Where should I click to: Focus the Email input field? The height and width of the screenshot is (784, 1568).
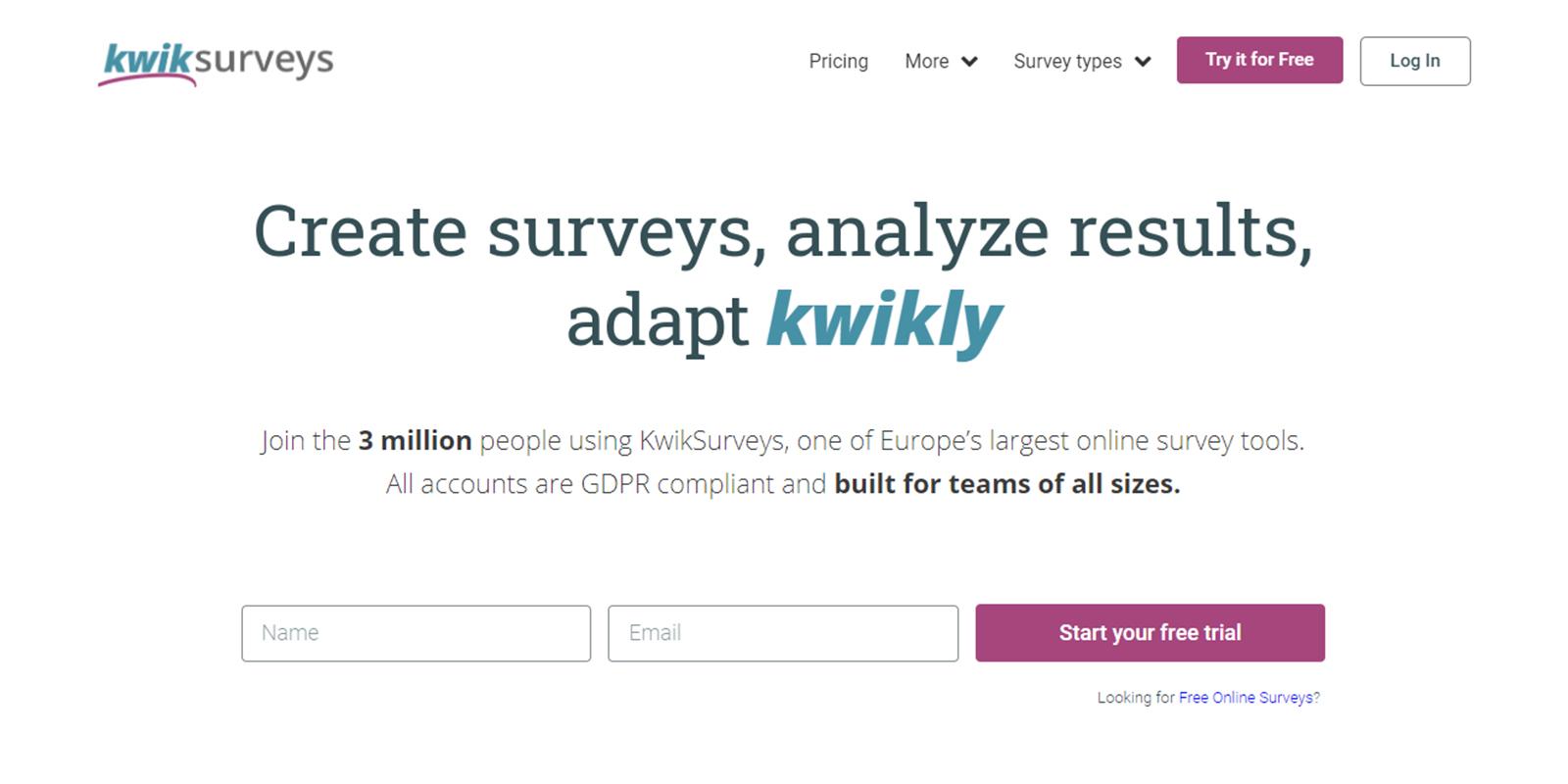point(782,633)
